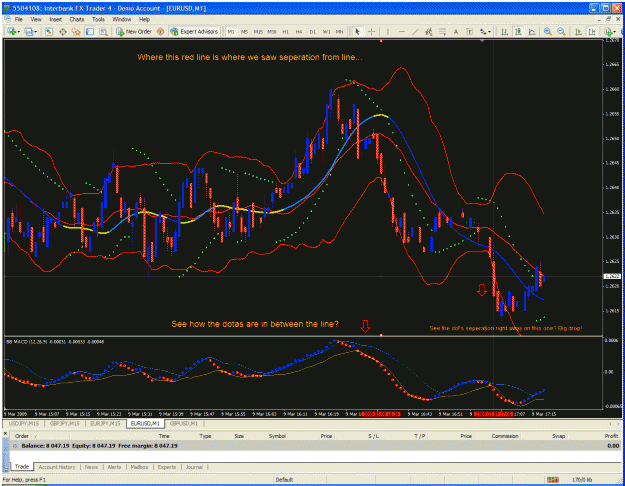Open the Profiles toolbar icon
Screen dimensions: 625x486
tap(28, 31)
